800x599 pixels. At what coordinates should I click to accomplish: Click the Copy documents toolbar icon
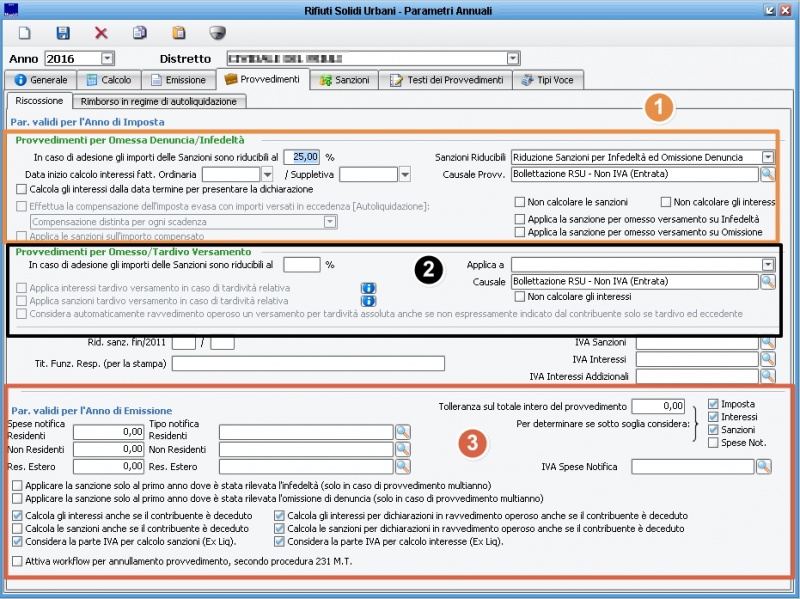point(140,33)
